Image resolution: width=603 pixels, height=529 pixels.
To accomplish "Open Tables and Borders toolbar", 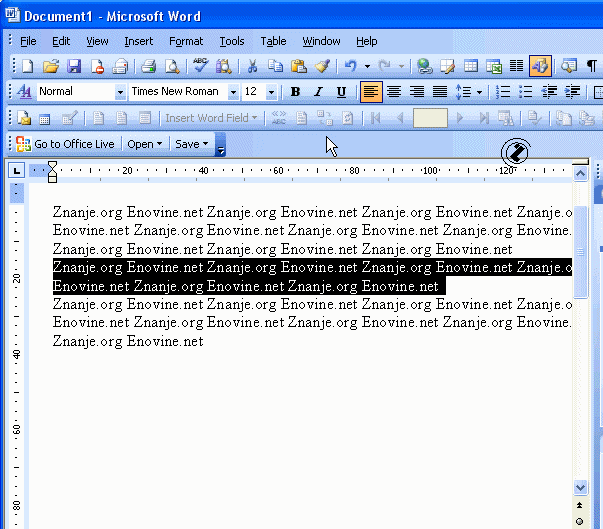I will [x=447, y=67].
